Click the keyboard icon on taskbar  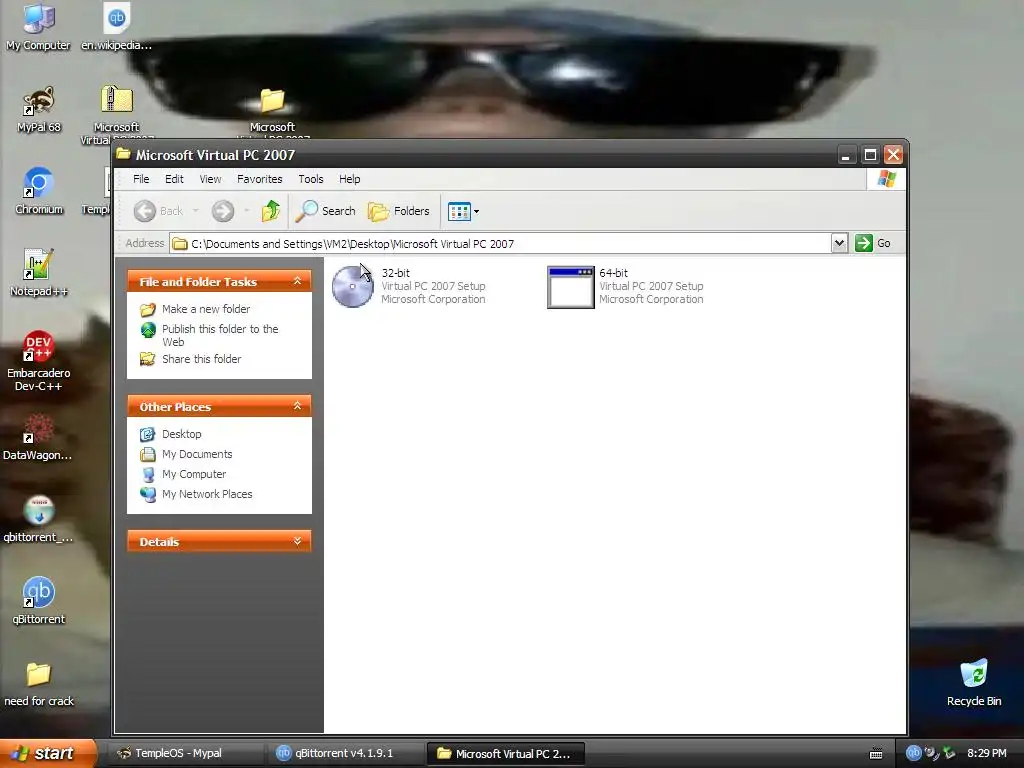[x=876, y=754]
